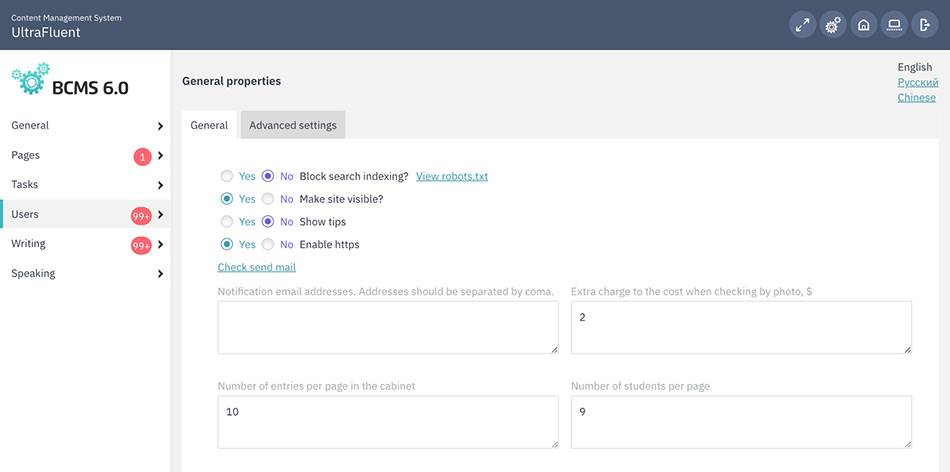This screenshot has height=472, width=950.
Task: Open the Speaking sidebar item
Action: coord(85,273)
